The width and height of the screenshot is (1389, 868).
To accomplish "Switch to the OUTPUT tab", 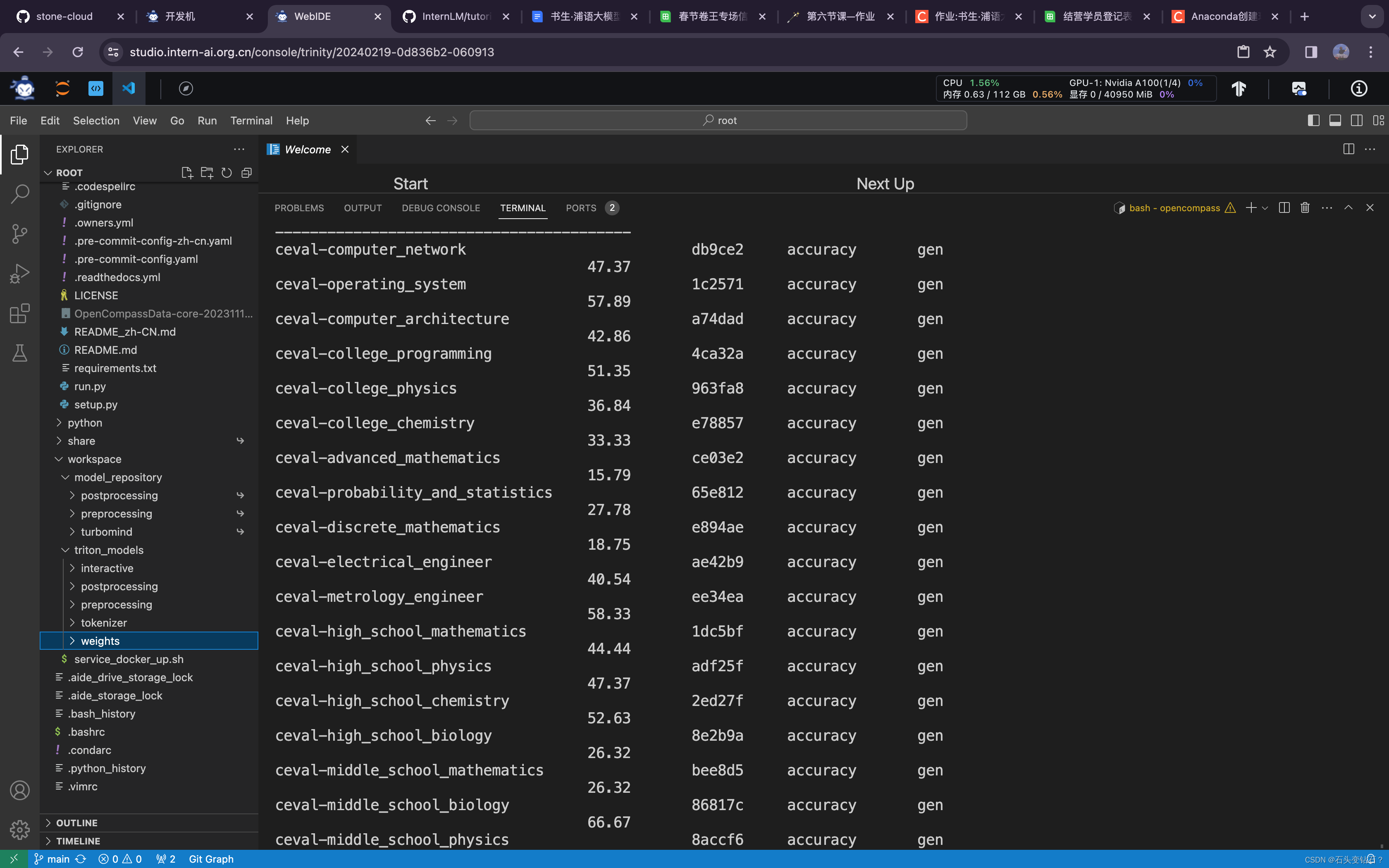I will [363, 208].
